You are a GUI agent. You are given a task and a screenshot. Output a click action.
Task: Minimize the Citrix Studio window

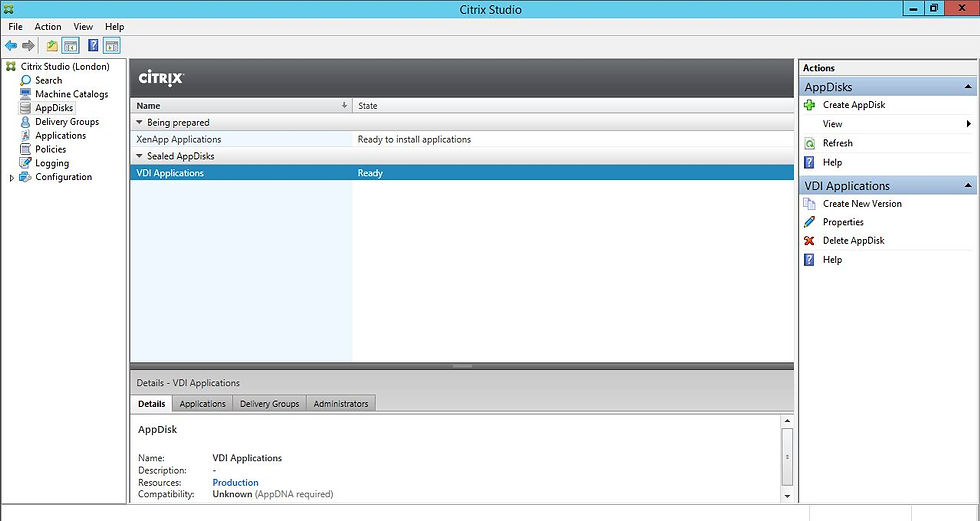914,9
